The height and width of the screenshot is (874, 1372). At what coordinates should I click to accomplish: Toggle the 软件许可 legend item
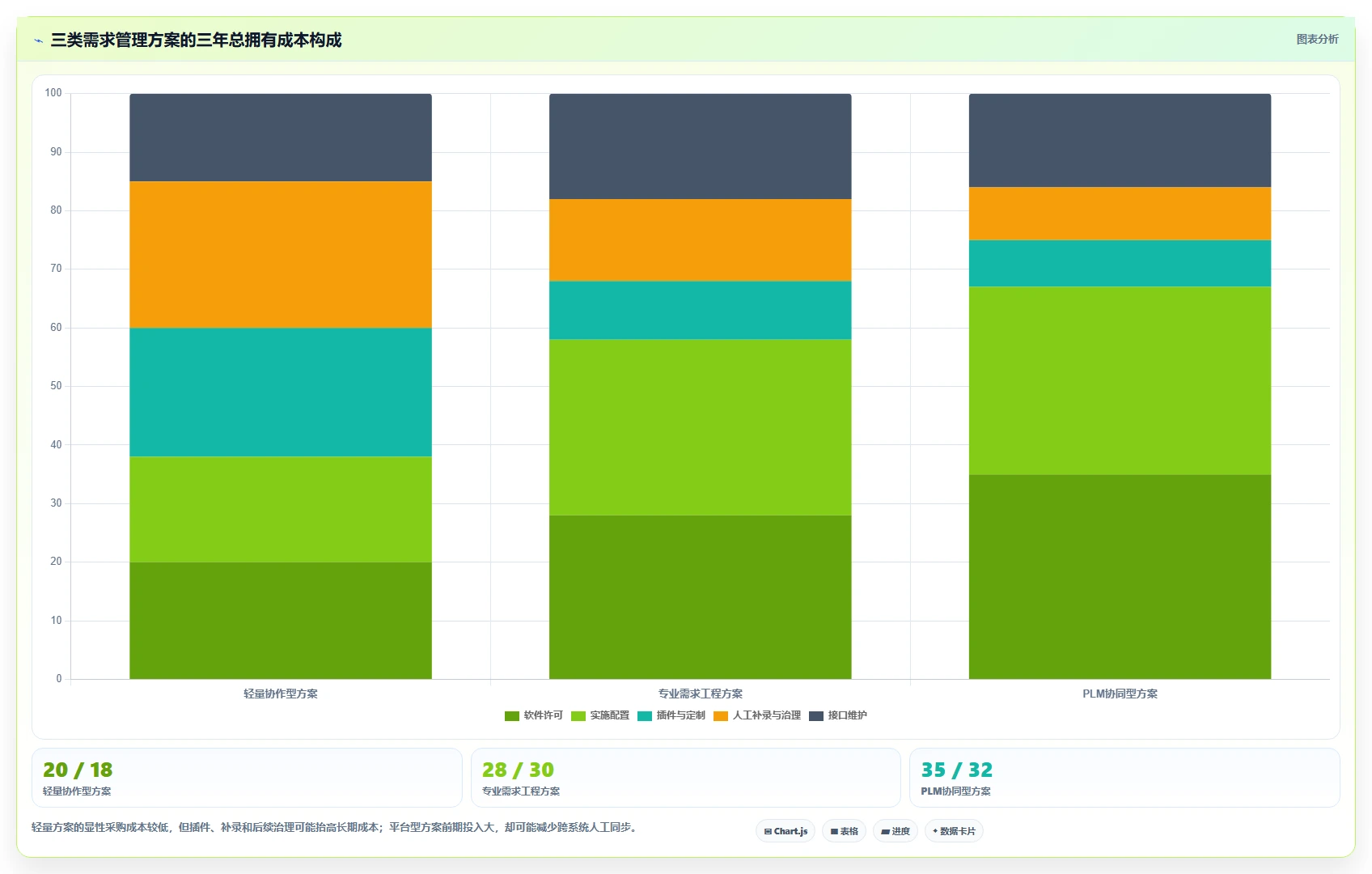pos(534,715)
